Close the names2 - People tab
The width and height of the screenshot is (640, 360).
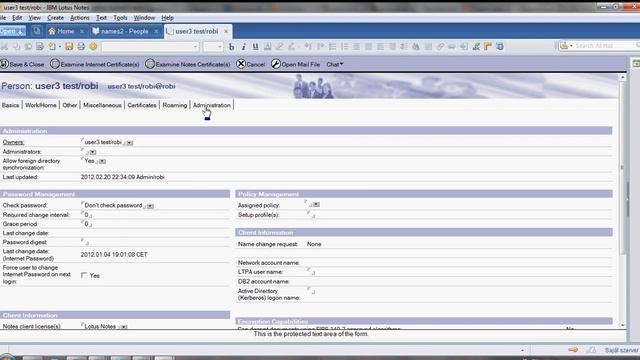click(156, 31)
